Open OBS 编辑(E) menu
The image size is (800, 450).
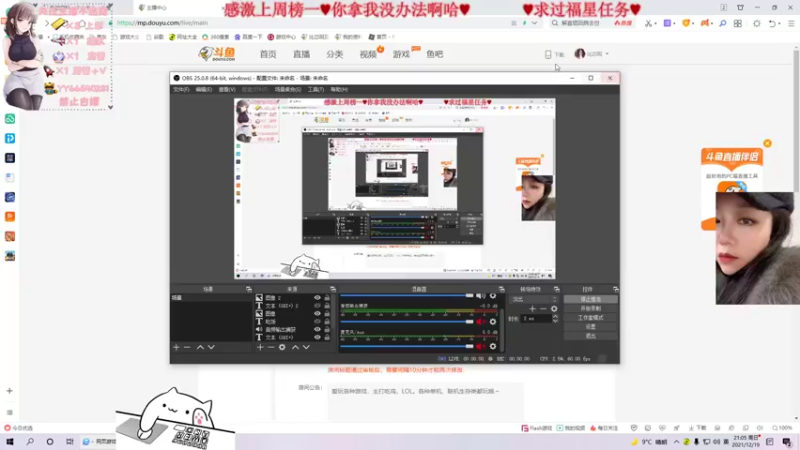(x=204, y=90)
